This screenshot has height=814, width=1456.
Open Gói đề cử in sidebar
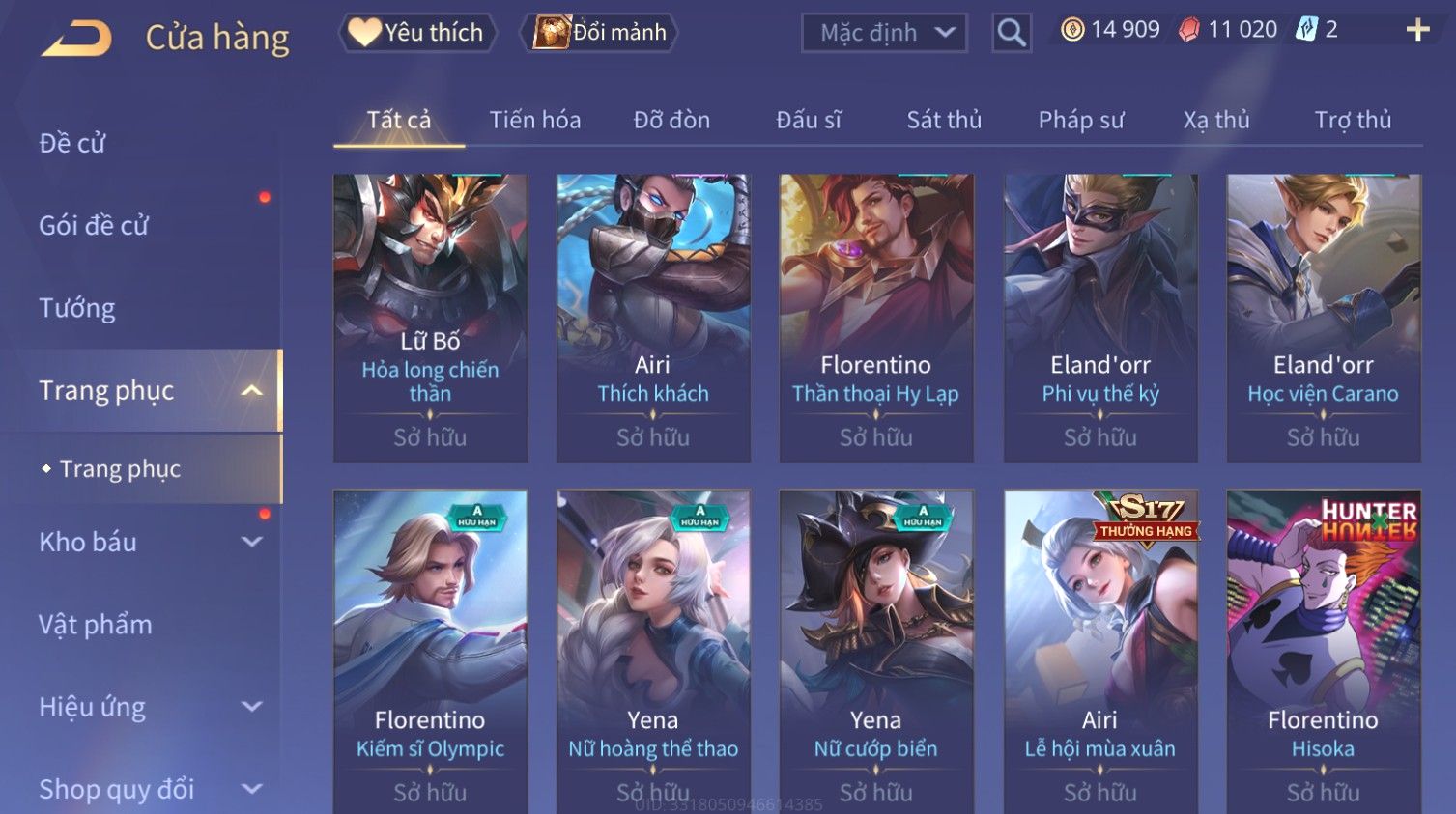pyautogui.click(x=94, y=226)
